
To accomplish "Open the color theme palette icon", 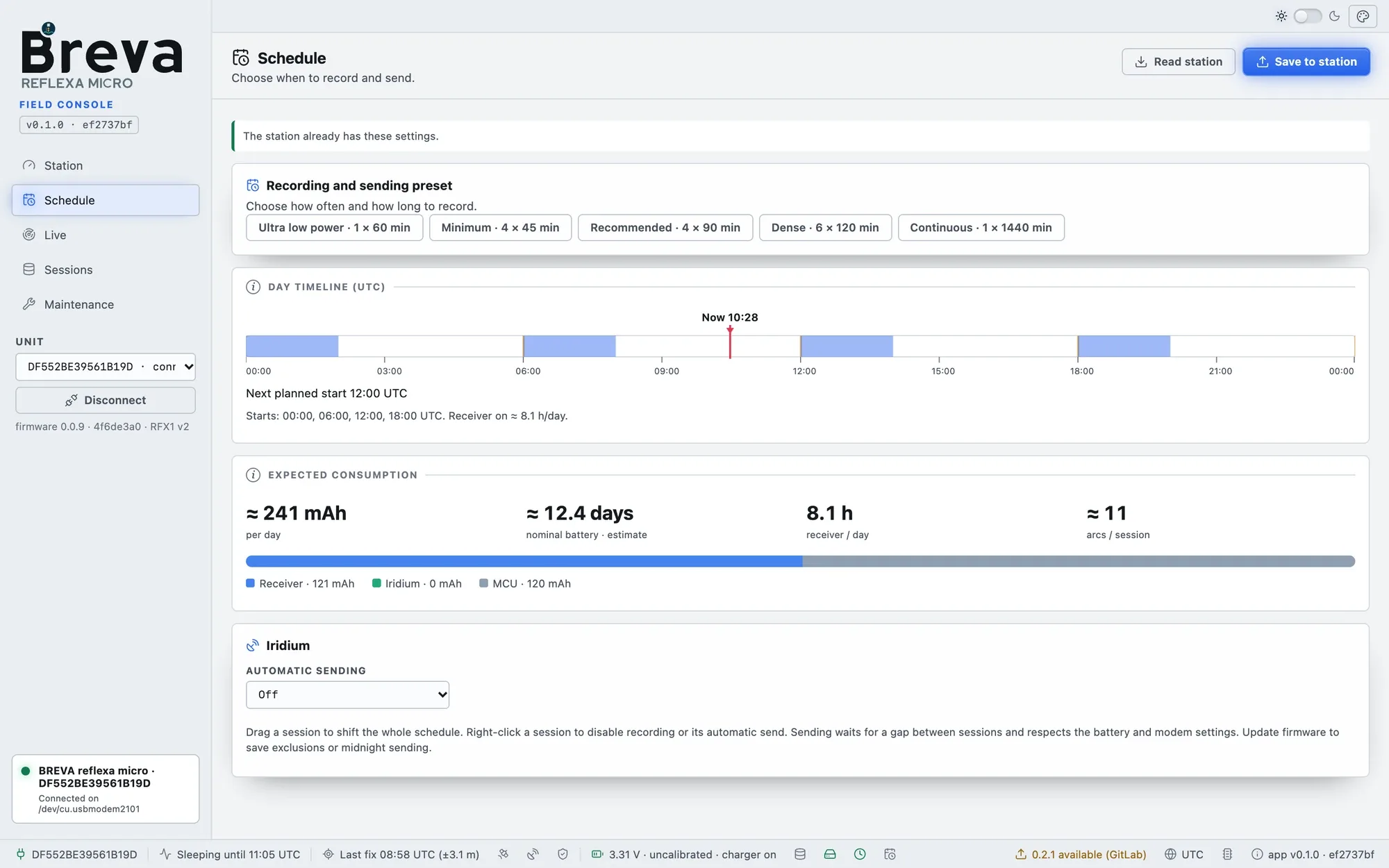I will click(x=1363, y=16).
